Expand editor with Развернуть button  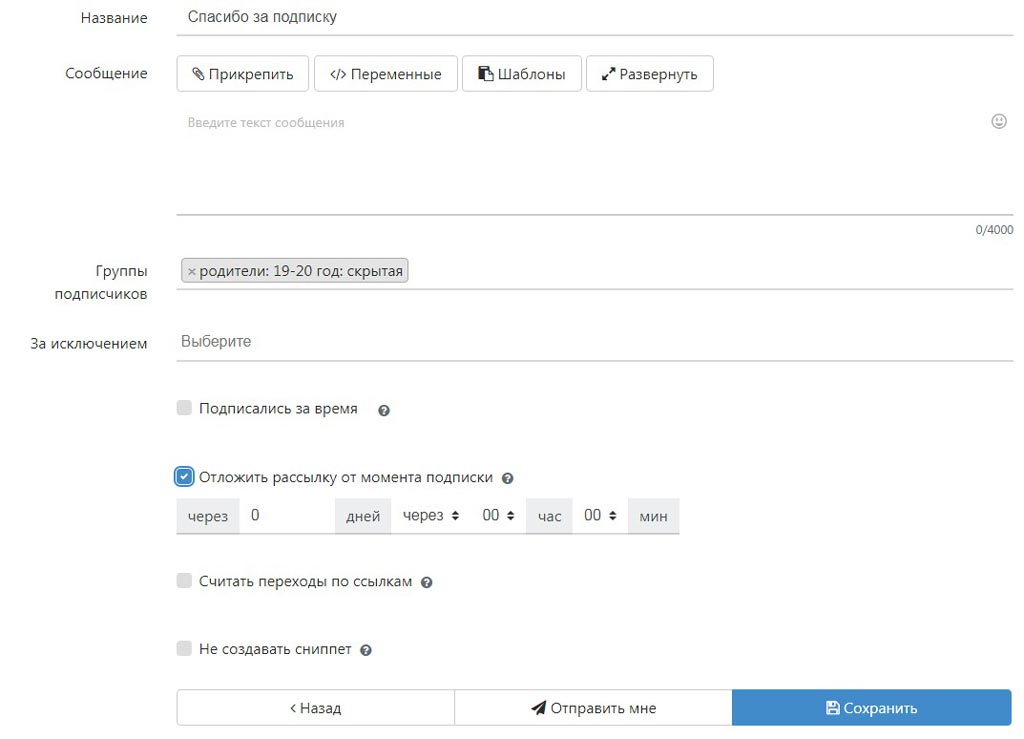649,74
